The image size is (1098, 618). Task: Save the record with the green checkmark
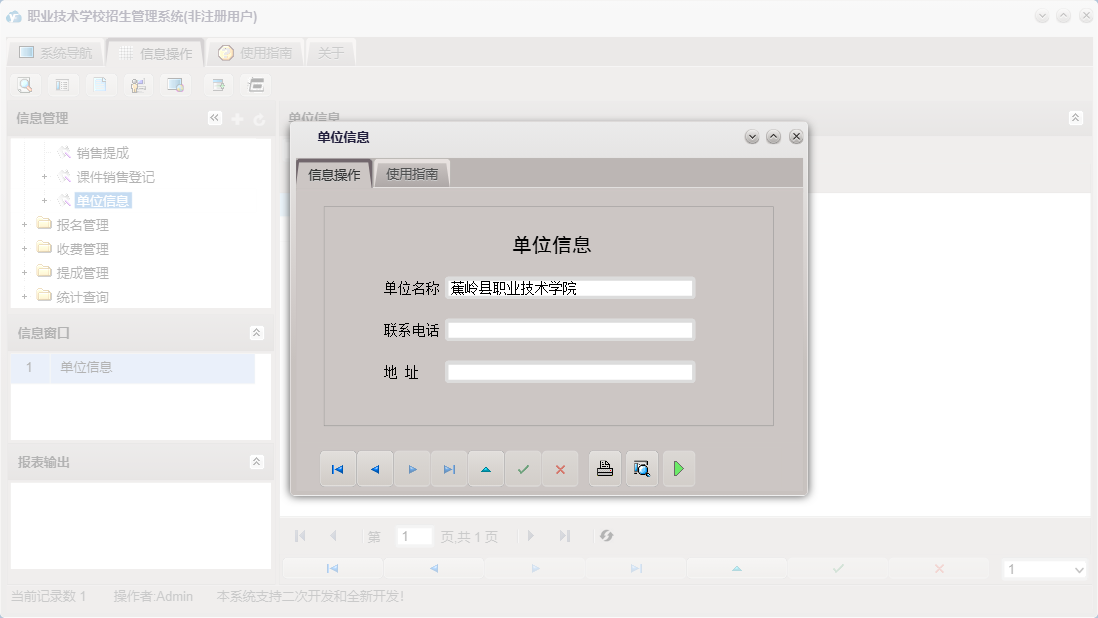coord(523,468)
